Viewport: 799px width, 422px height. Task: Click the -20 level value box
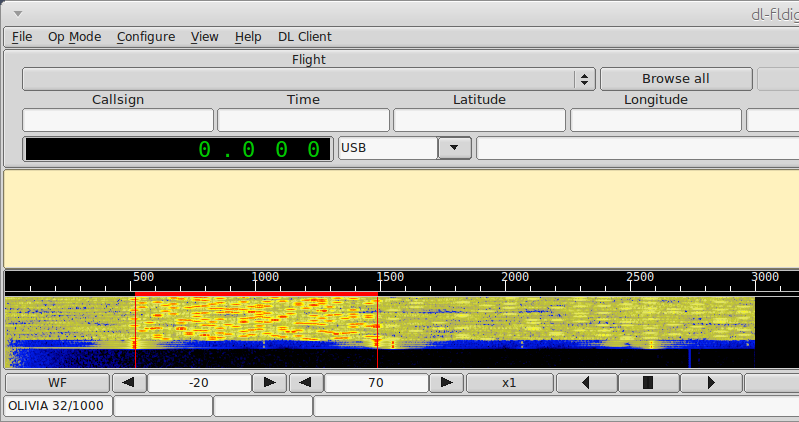click(x=199, y=383)
